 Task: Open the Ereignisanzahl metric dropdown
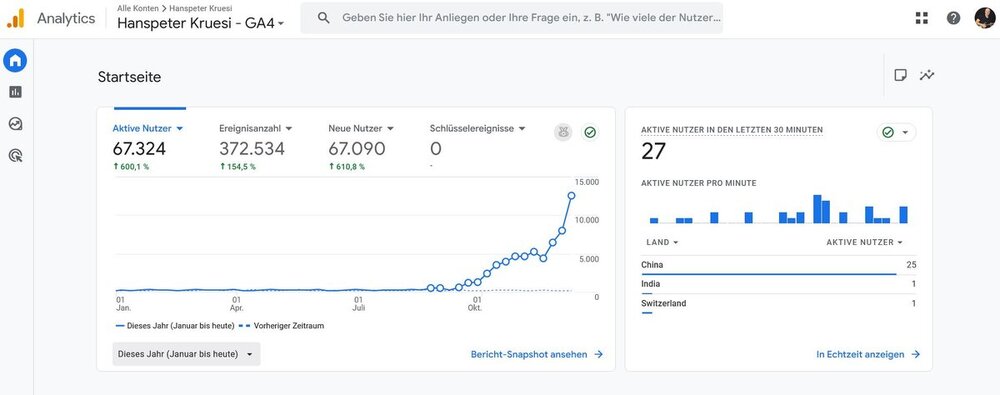pyautogui.click(x=256, y=128)
